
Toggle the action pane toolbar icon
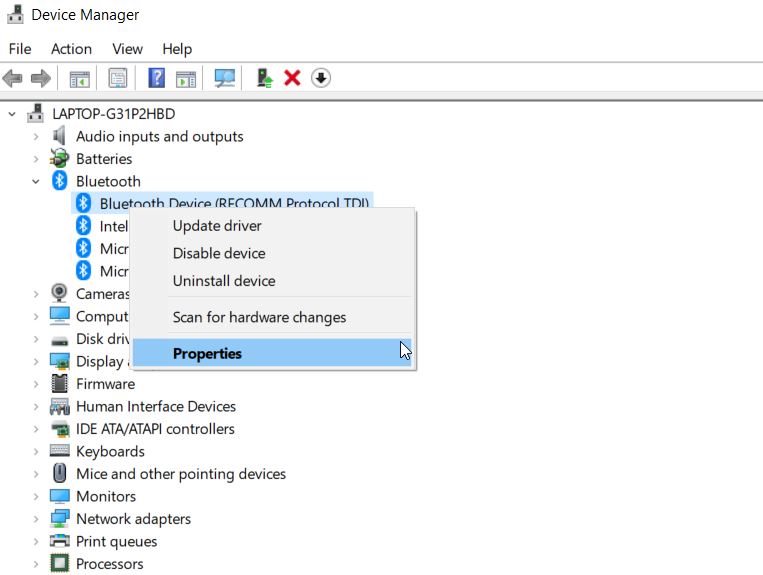click(x=186, y=78)
